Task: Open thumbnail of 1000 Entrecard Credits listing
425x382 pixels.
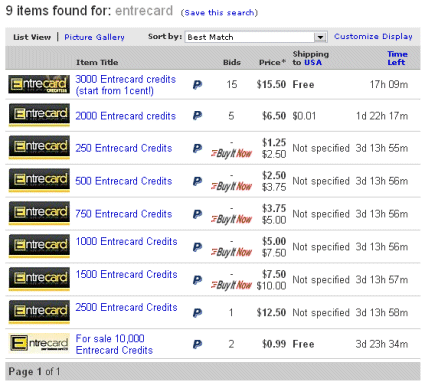Action: (39, 246)
